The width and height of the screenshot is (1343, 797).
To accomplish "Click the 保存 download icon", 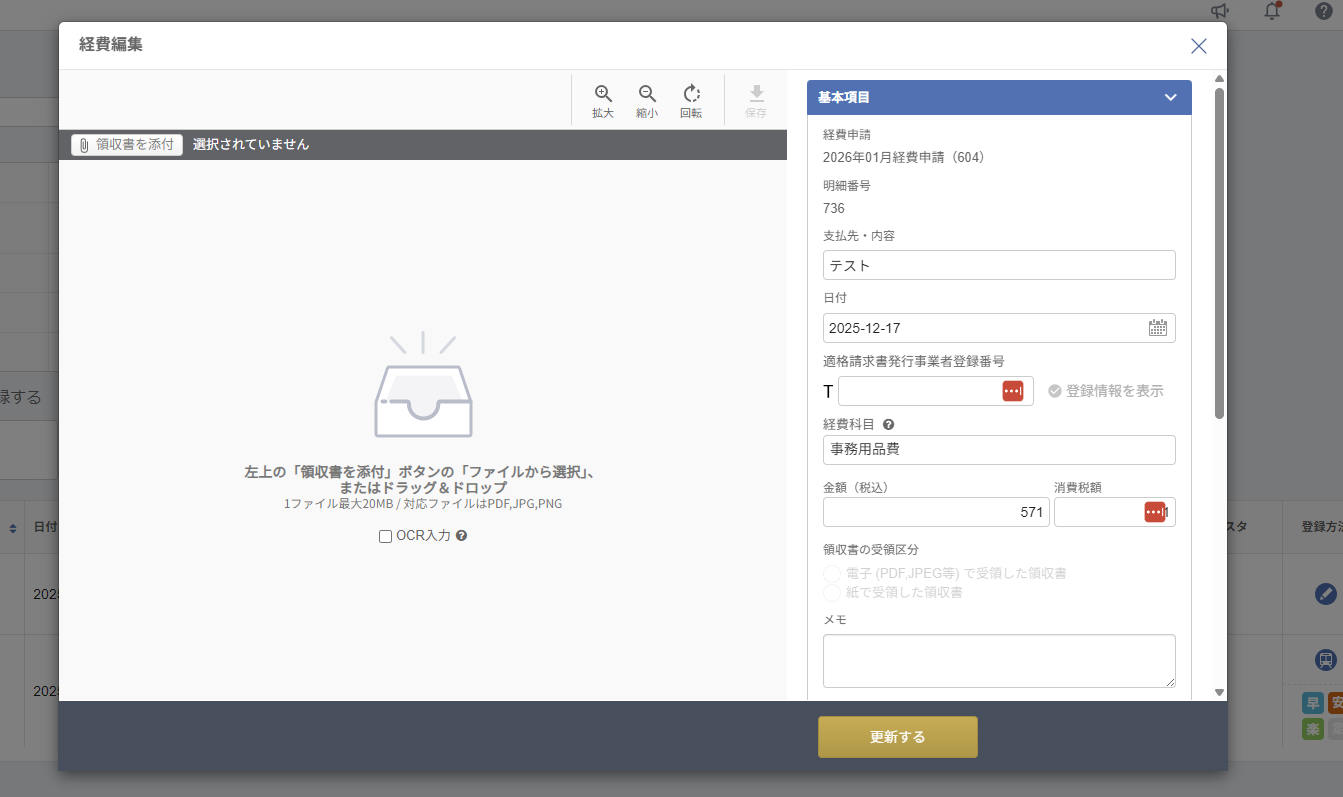I will click(x=756, y=94).
